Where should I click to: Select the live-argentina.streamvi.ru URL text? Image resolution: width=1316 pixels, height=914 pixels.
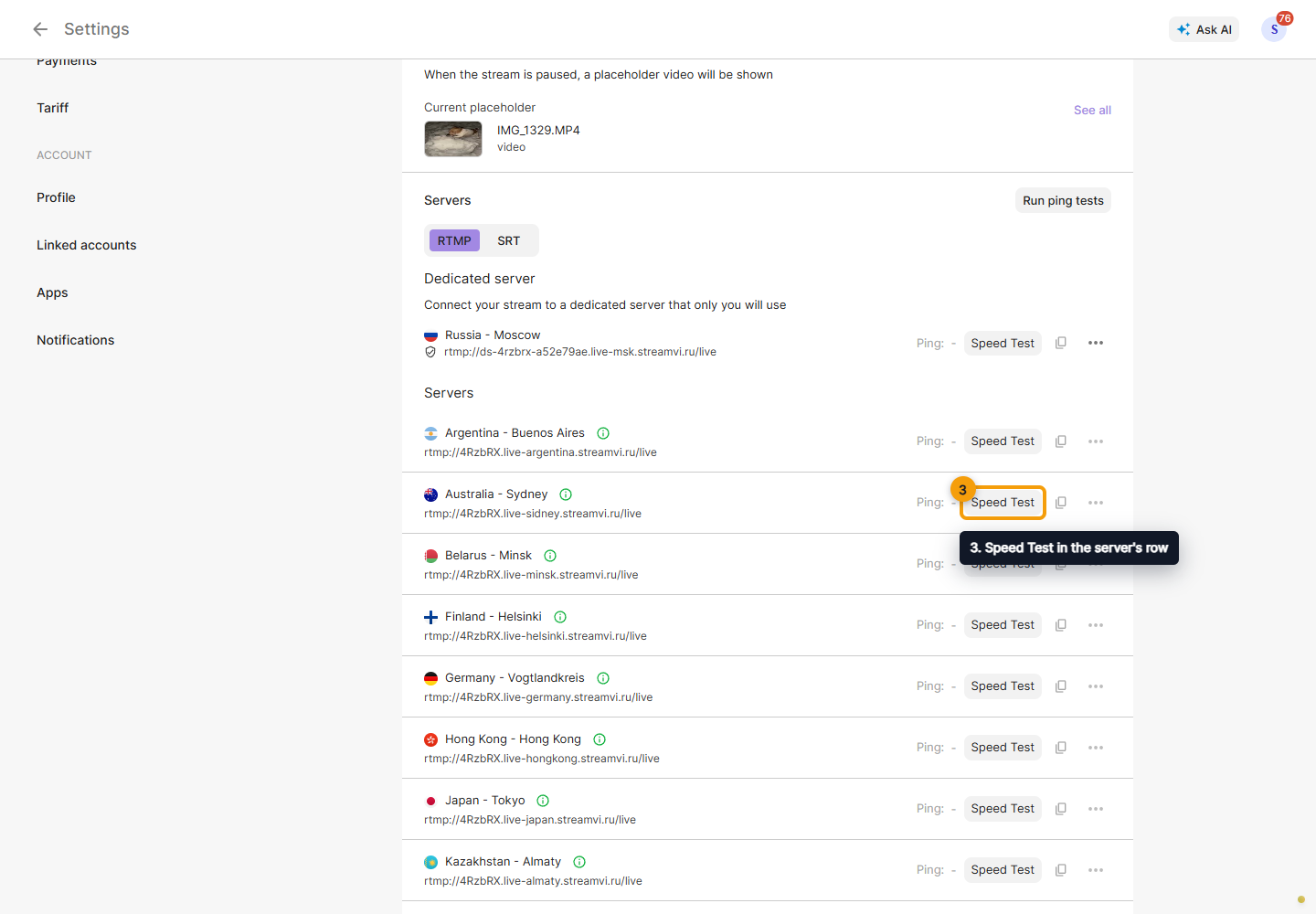(540, 452)
